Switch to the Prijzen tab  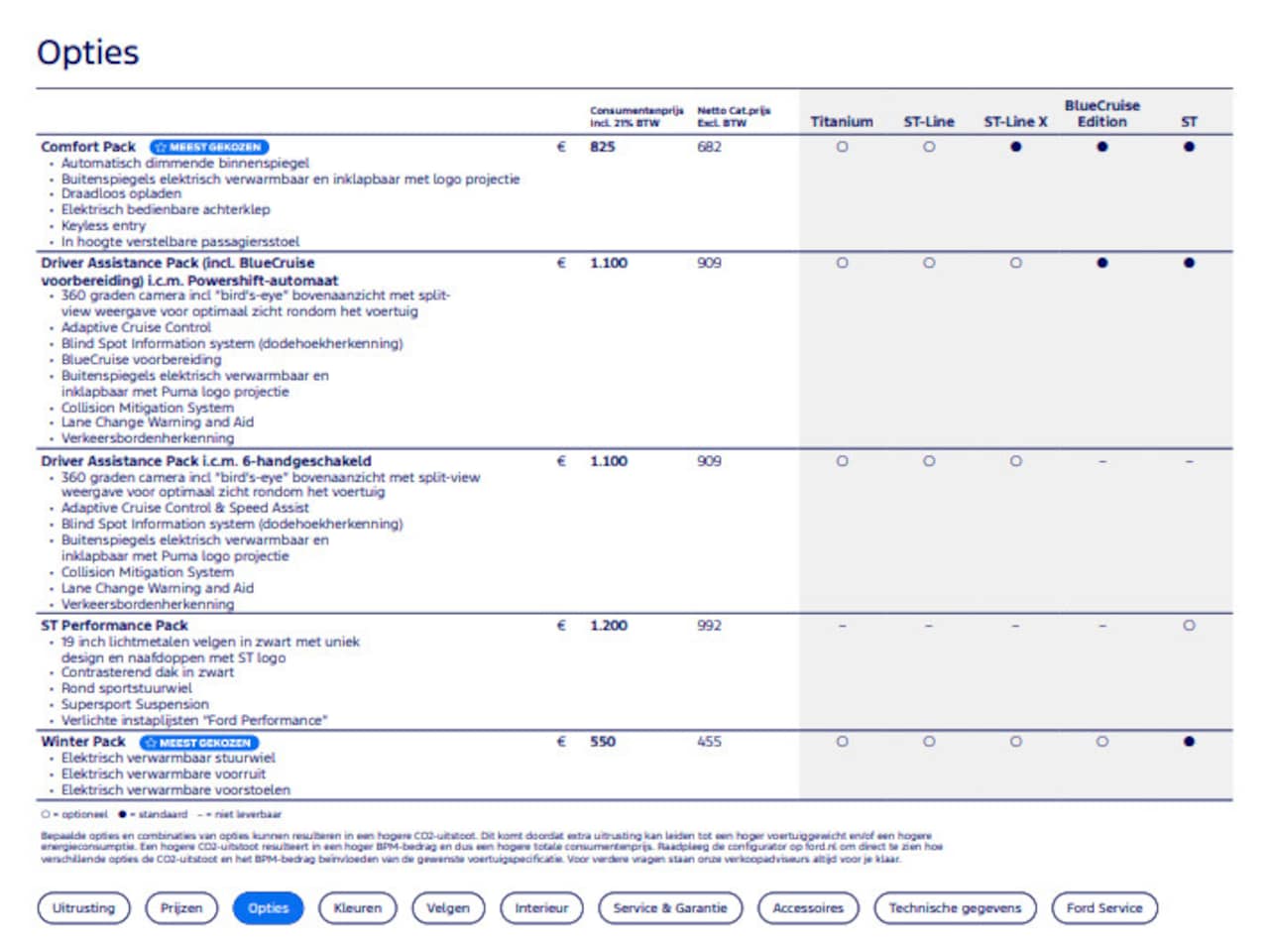181,908
